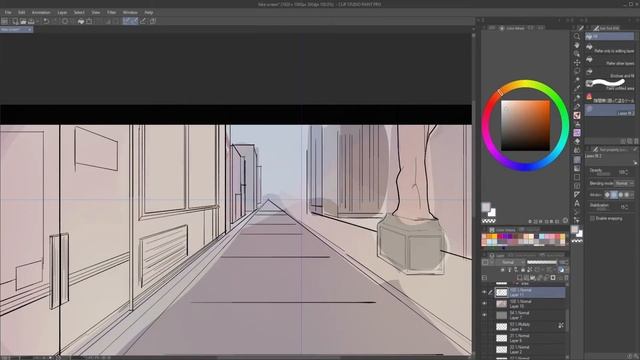640x360 pixels.
Task: Hide Layer 7 with its eye icon
Action: (x=484, y=315)
